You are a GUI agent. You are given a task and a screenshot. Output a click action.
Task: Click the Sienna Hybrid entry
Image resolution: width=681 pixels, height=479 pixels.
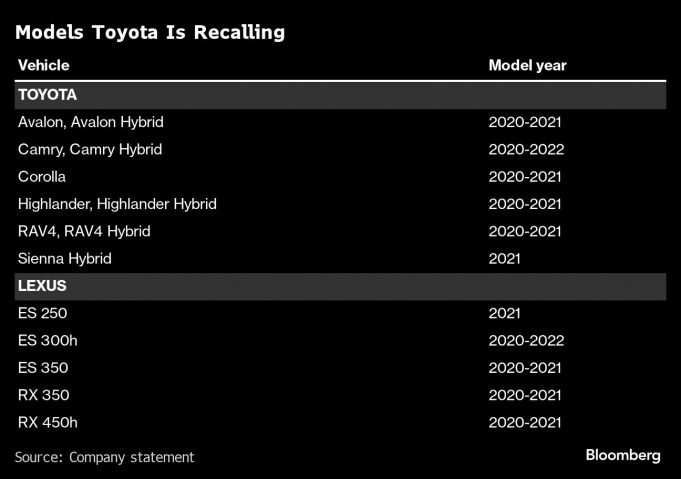(64, 258)
